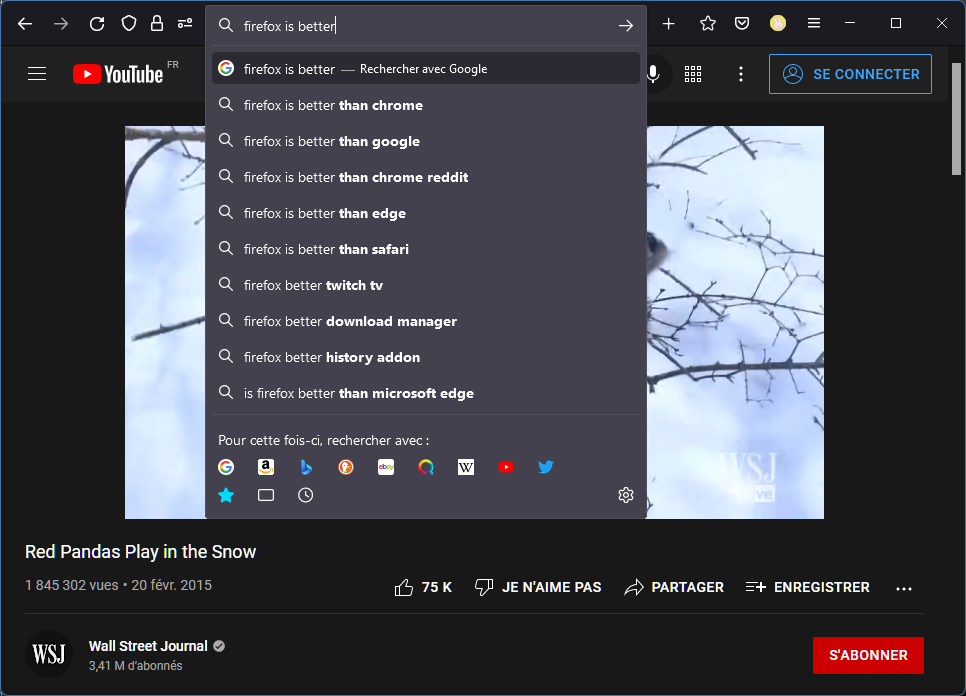Open the Firefox application hamburger menu
The image size is (966, 696).
(x=814, y=24)
